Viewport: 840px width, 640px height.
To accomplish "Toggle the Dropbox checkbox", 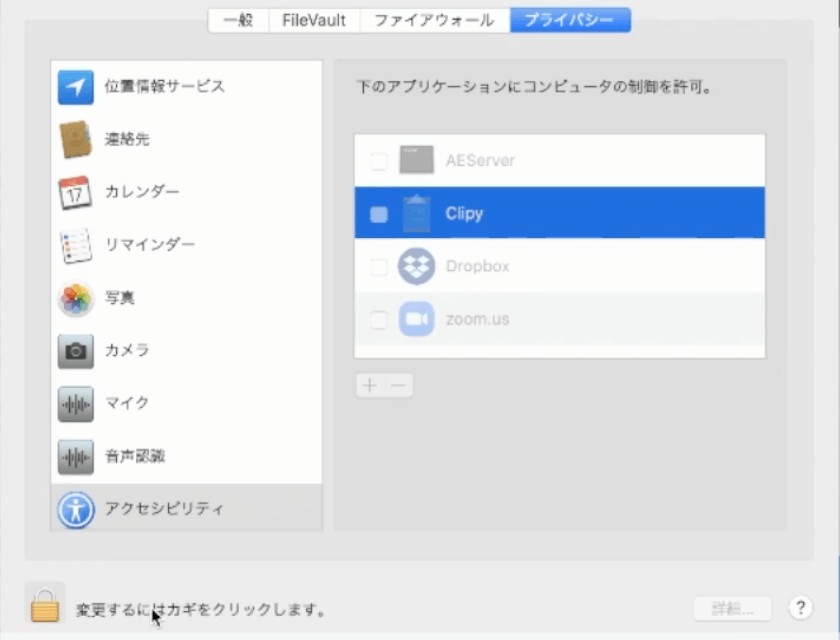I will coord(379,267).
